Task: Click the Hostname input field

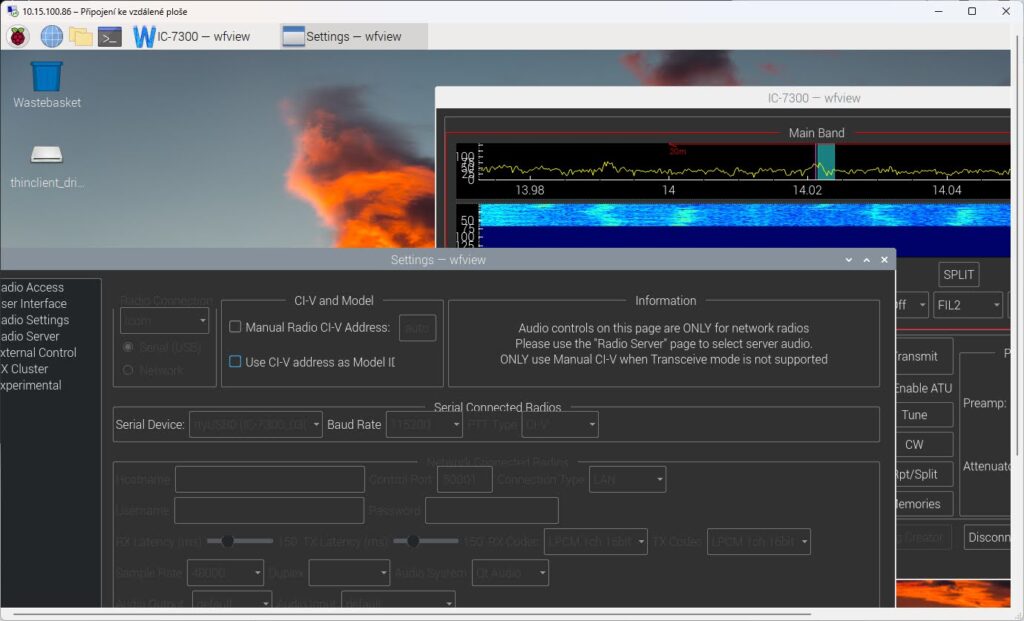Action: click(269, 480)
